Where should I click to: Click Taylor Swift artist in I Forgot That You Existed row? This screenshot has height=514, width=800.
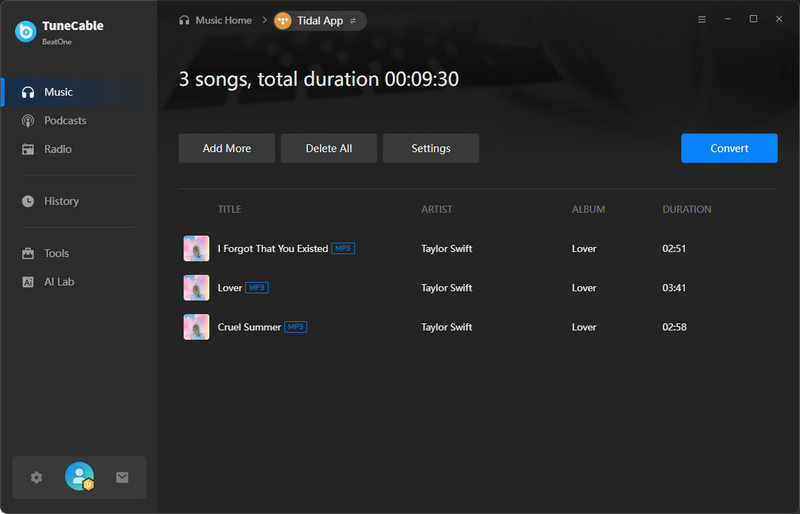click(x=446, y=249)
